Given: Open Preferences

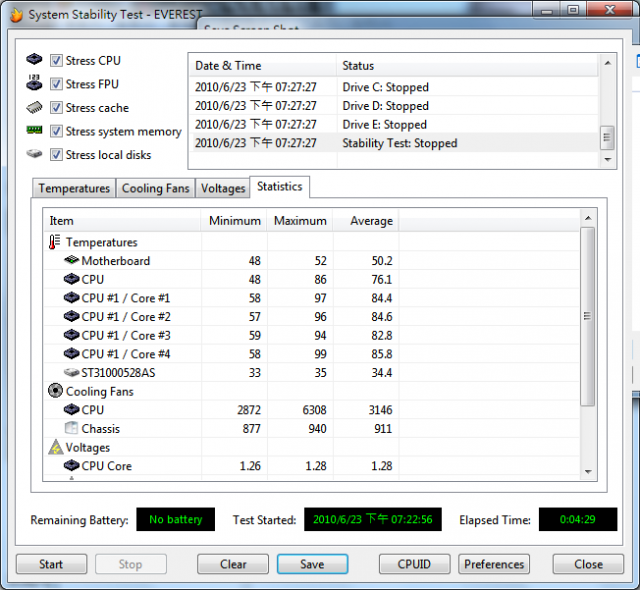Looking at the screenshot, I should [494, 564].
